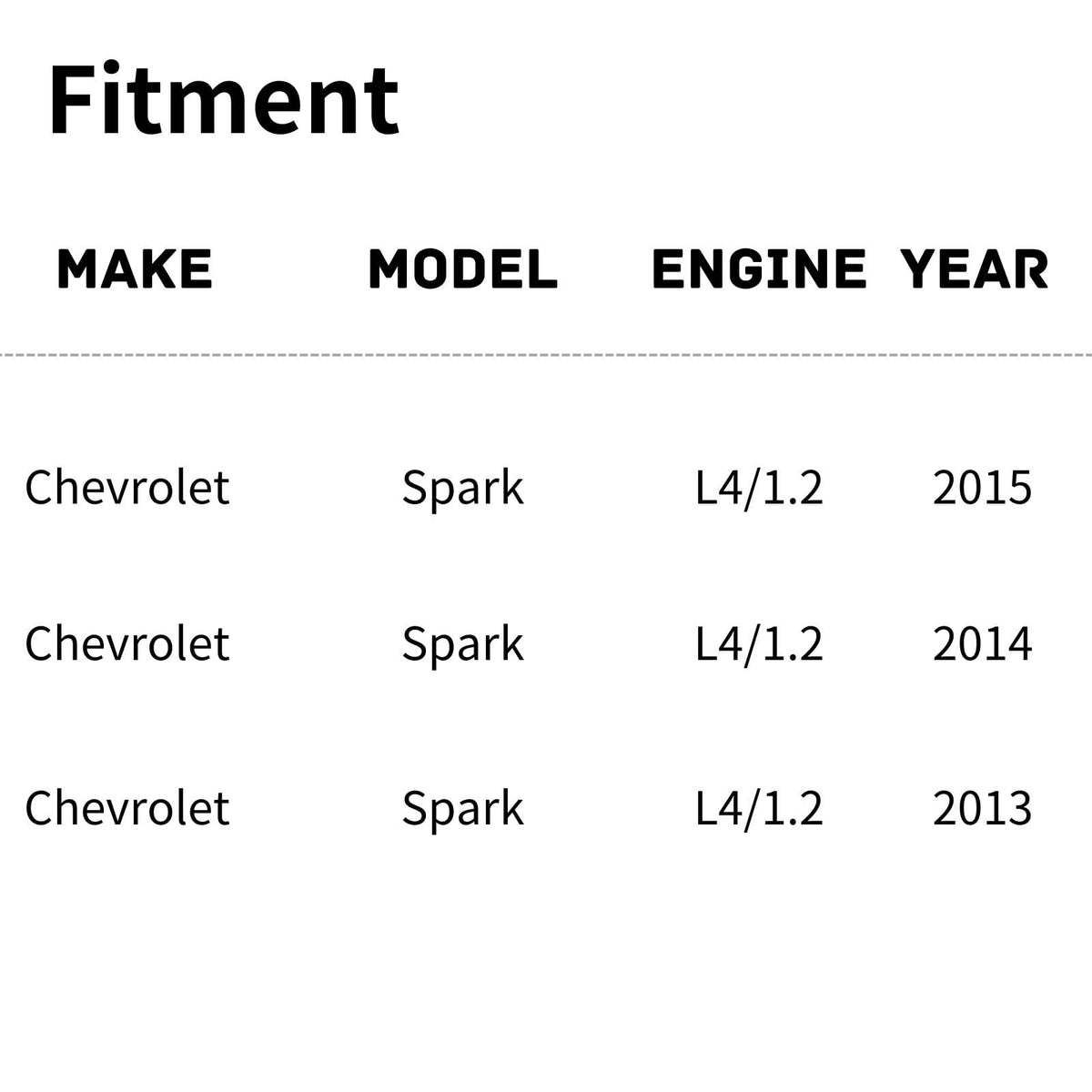The image size is (1092, 1092).
Task: Sort by the MODEL column header
Action: pyautogui.click(x=463, y=269)
